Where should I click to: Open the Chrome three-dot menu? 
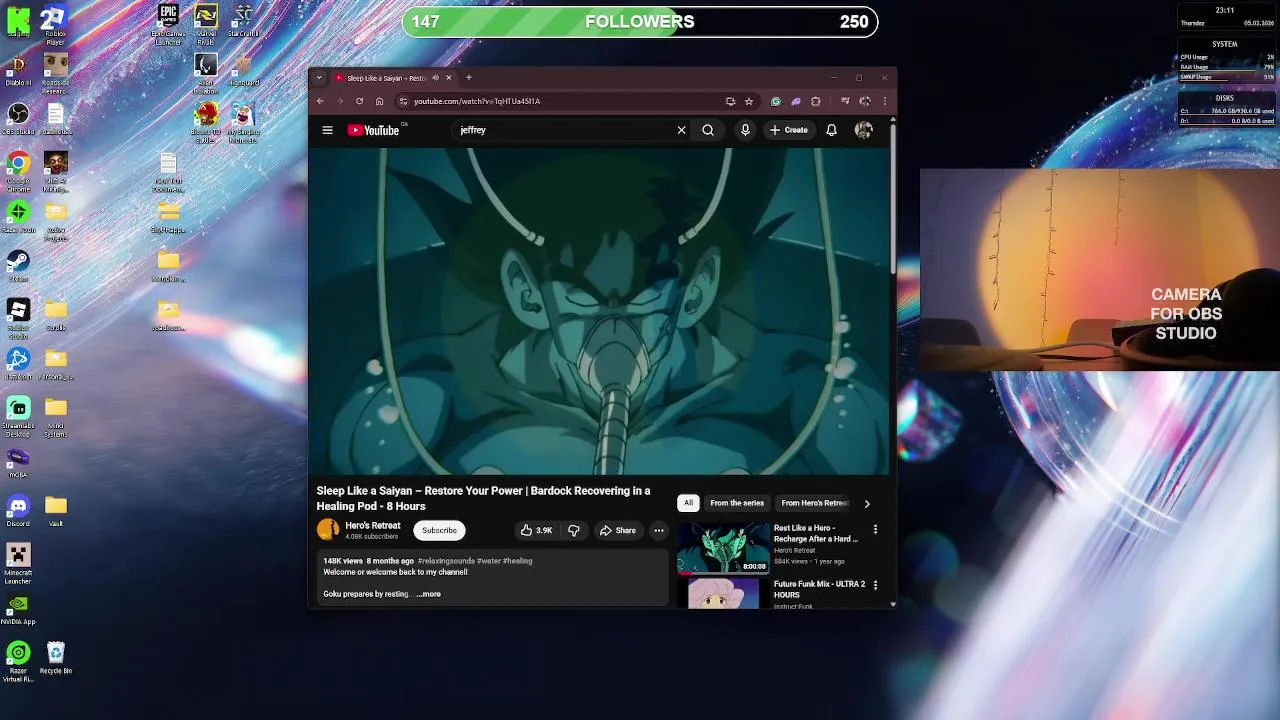pyautogui.click(x=884, y=101)
